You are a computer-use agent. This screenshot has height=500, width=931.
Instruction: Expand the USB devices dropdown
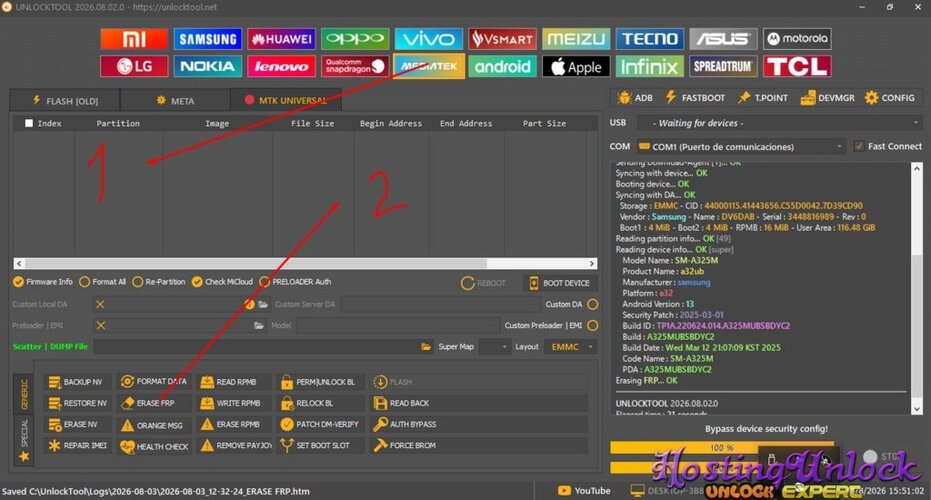tap(780, 123)
